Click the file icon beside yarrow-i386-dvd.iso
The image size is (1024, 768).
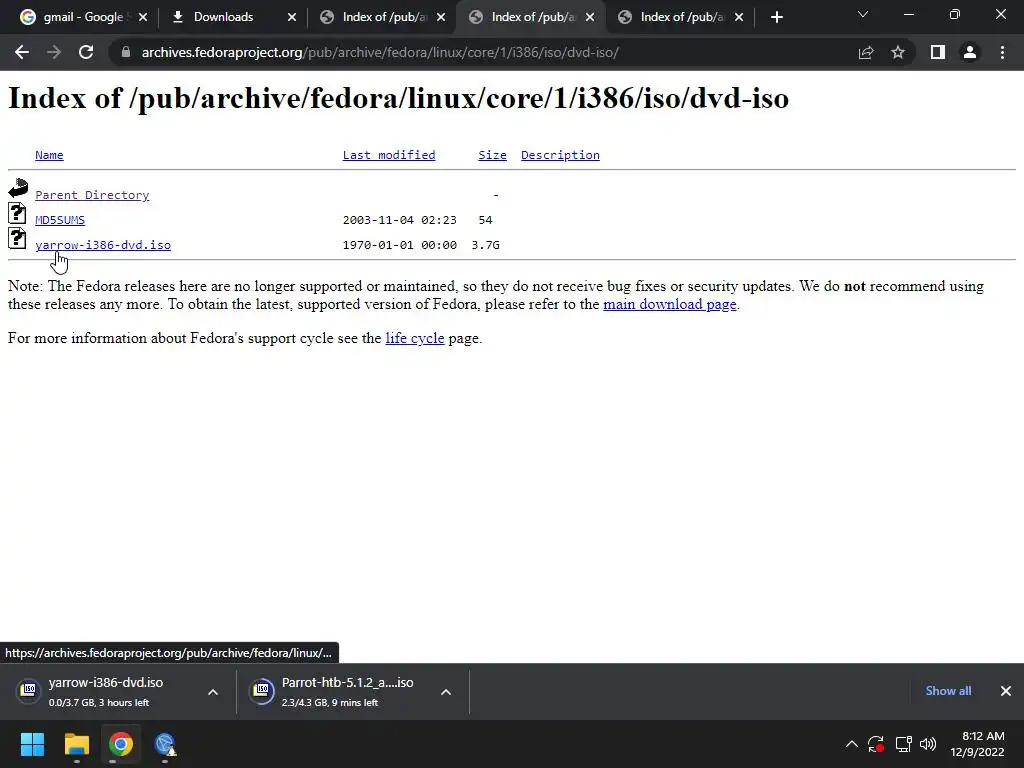[x=17, y=238]
